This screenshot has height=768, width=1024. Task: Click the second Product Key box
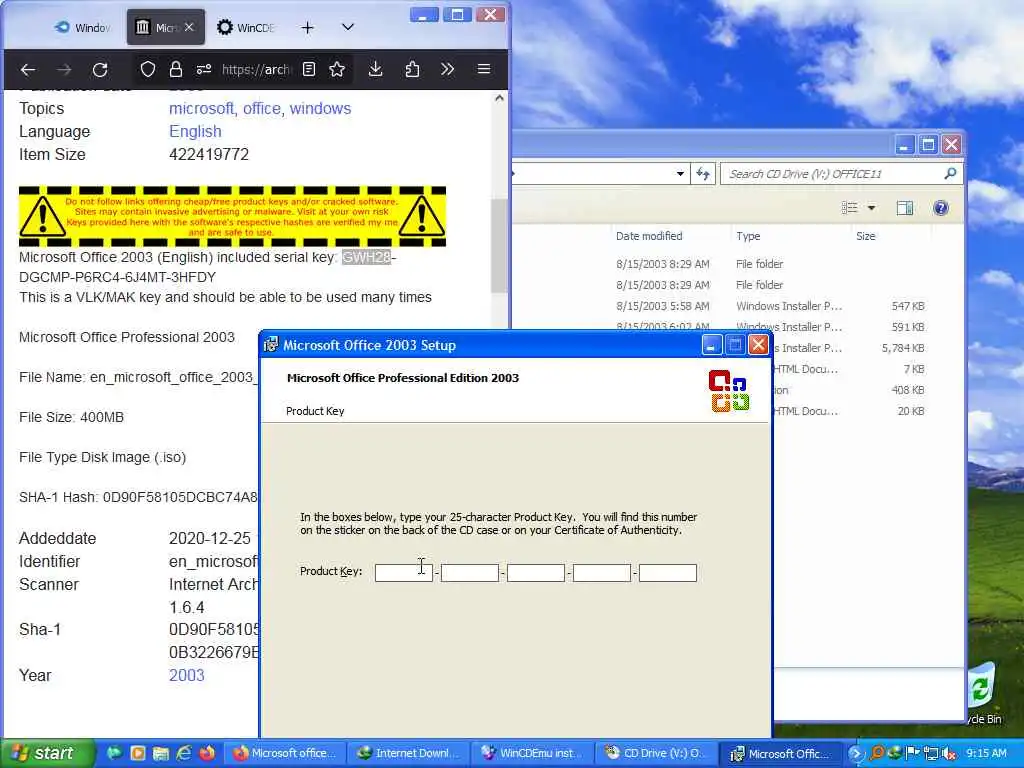[470, 573]
